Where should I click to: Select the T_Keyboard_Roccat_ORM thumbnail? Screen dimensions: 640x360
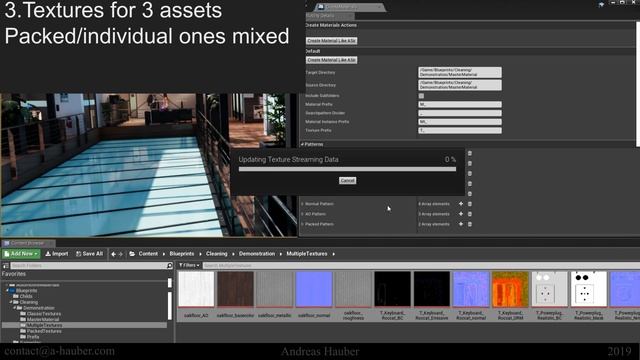click(x=510, y=289)
